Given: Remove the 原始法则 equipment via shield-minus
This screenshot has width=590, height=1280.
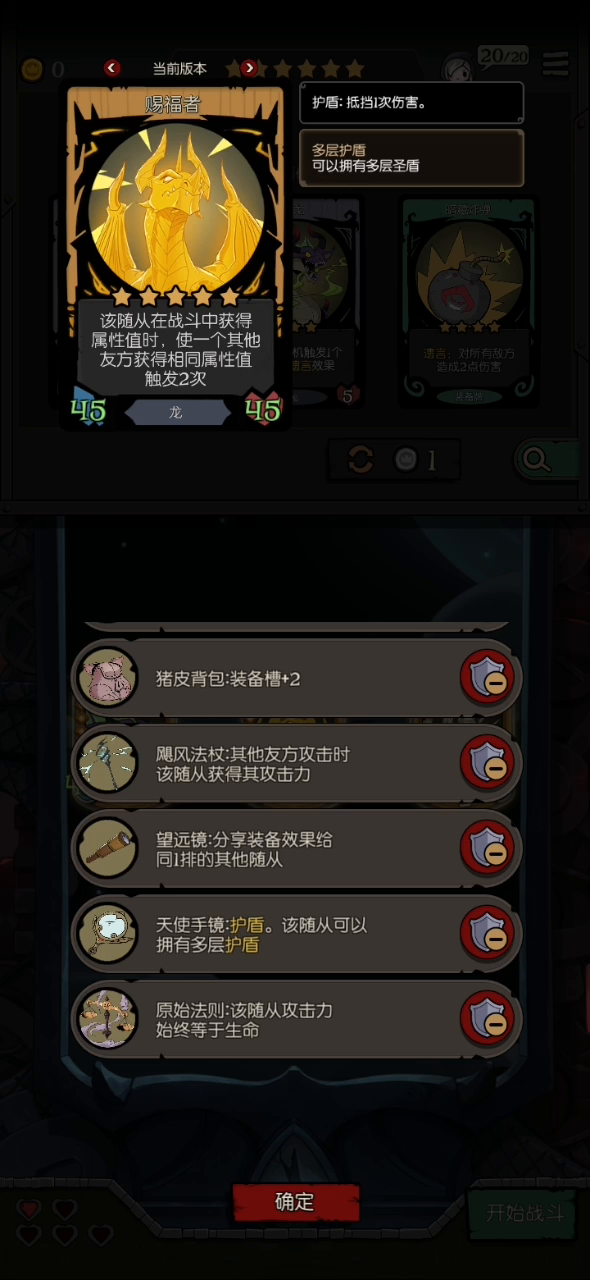Looking at the screenshot, I should point(487,1018).
